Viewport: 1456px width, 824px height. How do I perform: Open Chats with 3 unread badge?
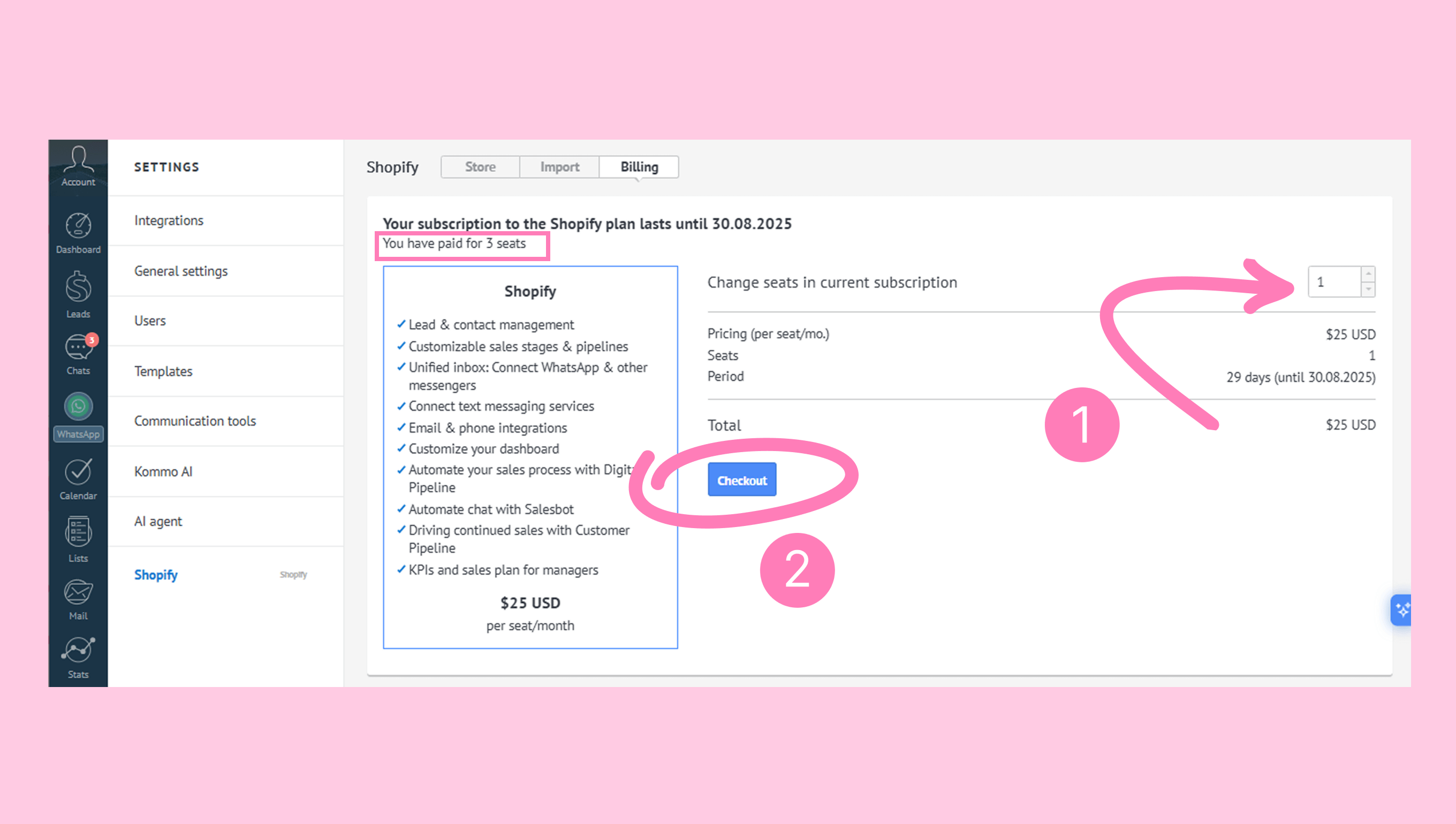(78, 355)
